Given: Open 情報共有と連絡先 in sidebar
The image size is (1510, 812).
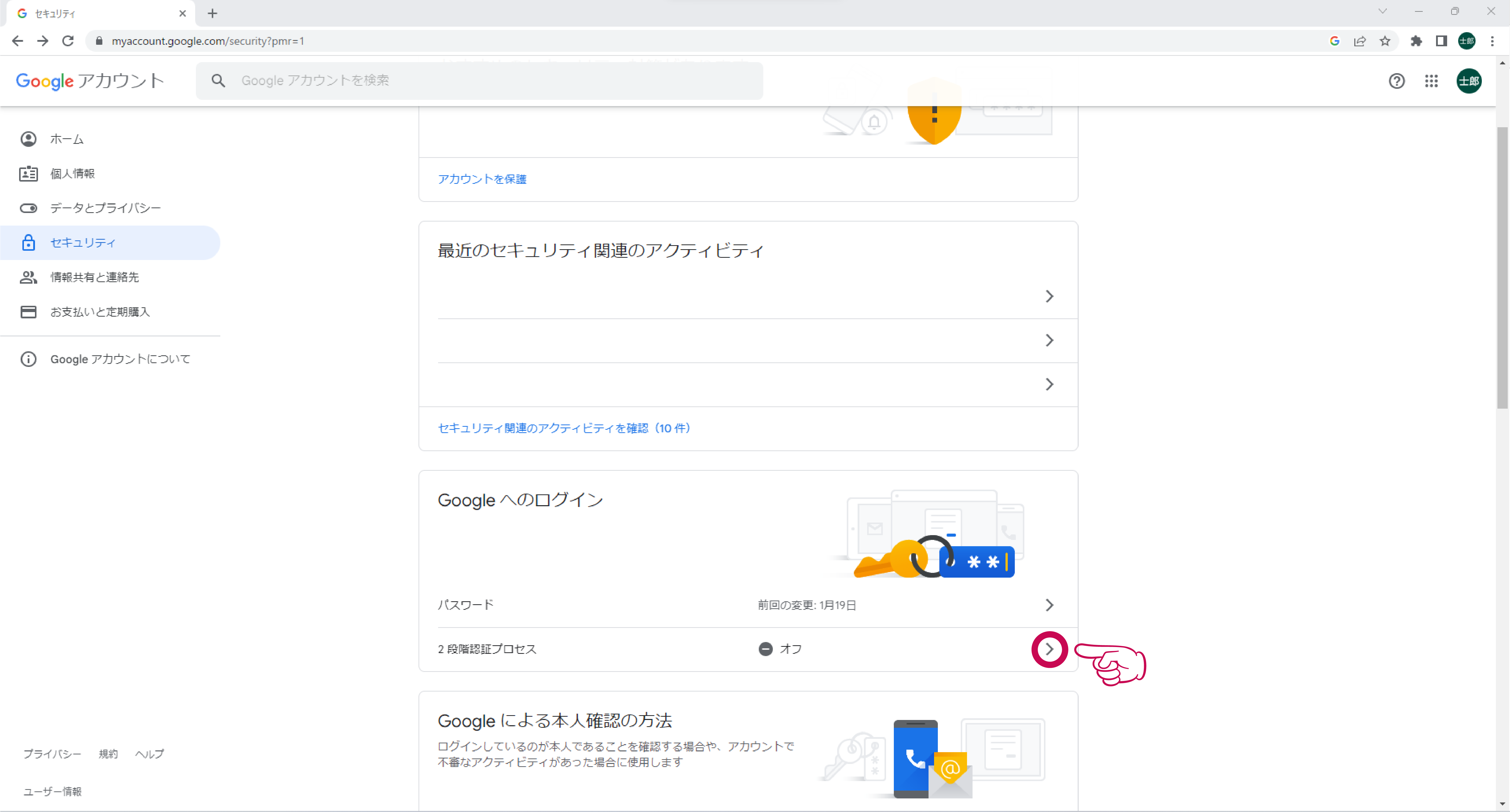Looking at the screenshot, I should 110,277.
